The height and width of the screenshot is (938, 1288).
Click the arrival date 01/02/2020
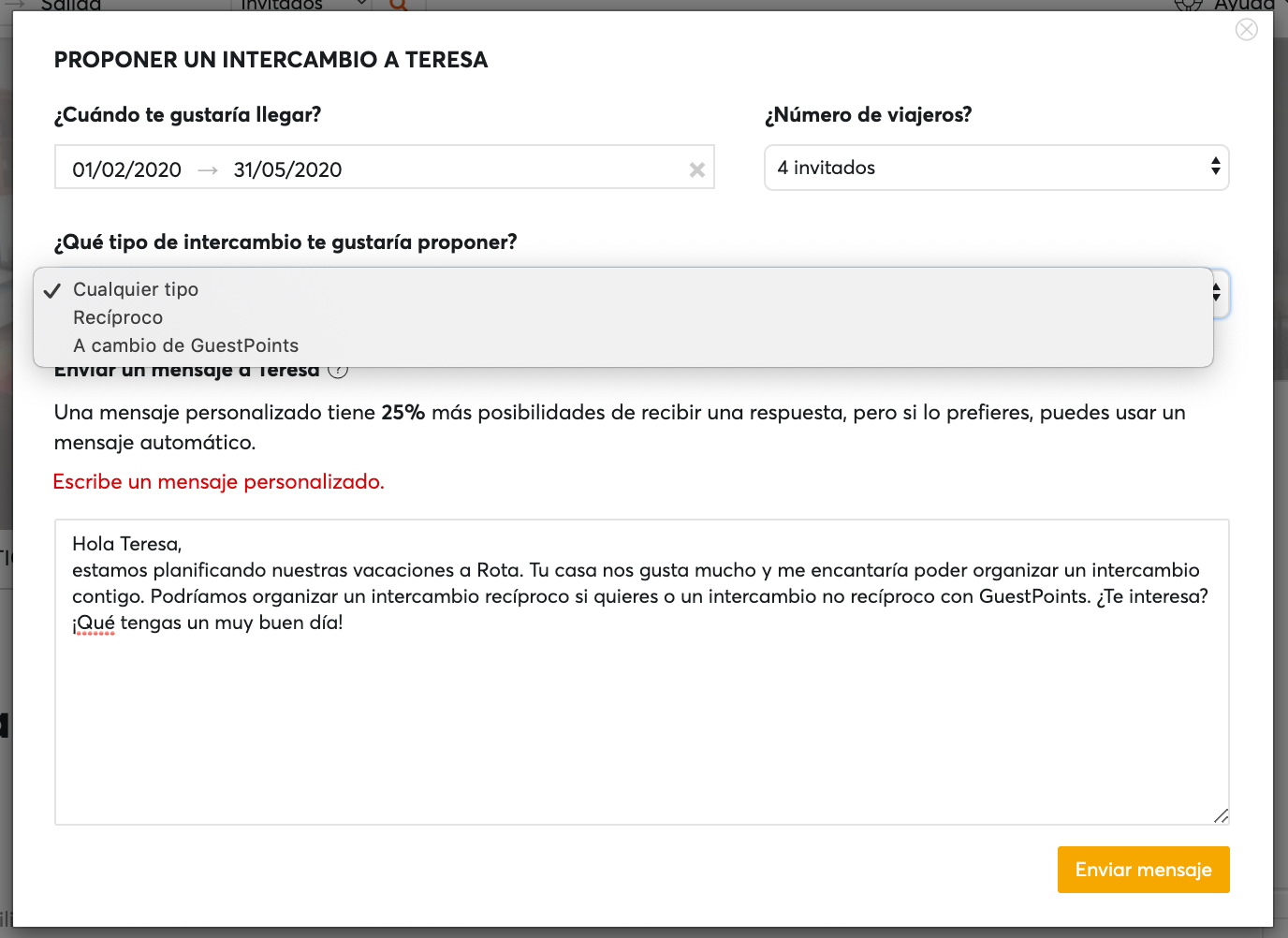127,169
